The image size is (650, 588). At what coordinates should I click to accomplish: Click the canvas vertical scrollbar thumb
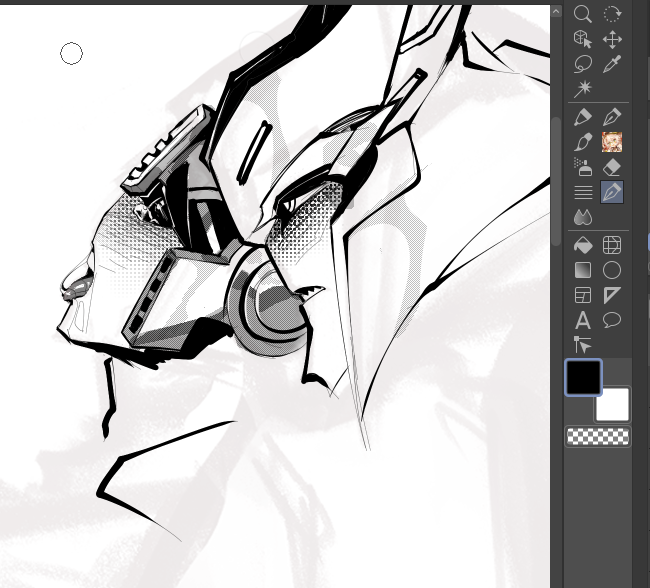tap(557, 182)
